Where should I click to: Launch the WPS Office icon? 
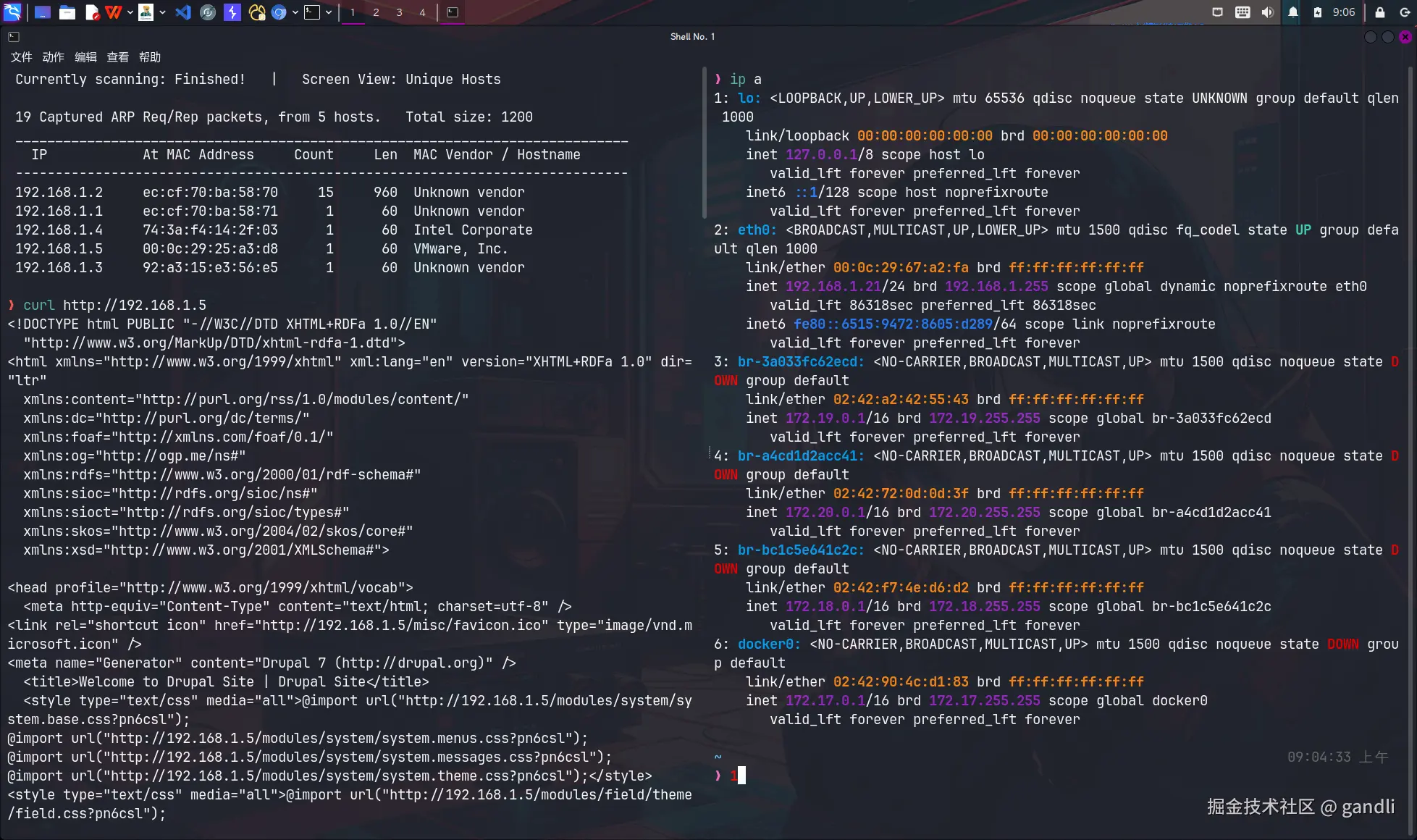114,12
